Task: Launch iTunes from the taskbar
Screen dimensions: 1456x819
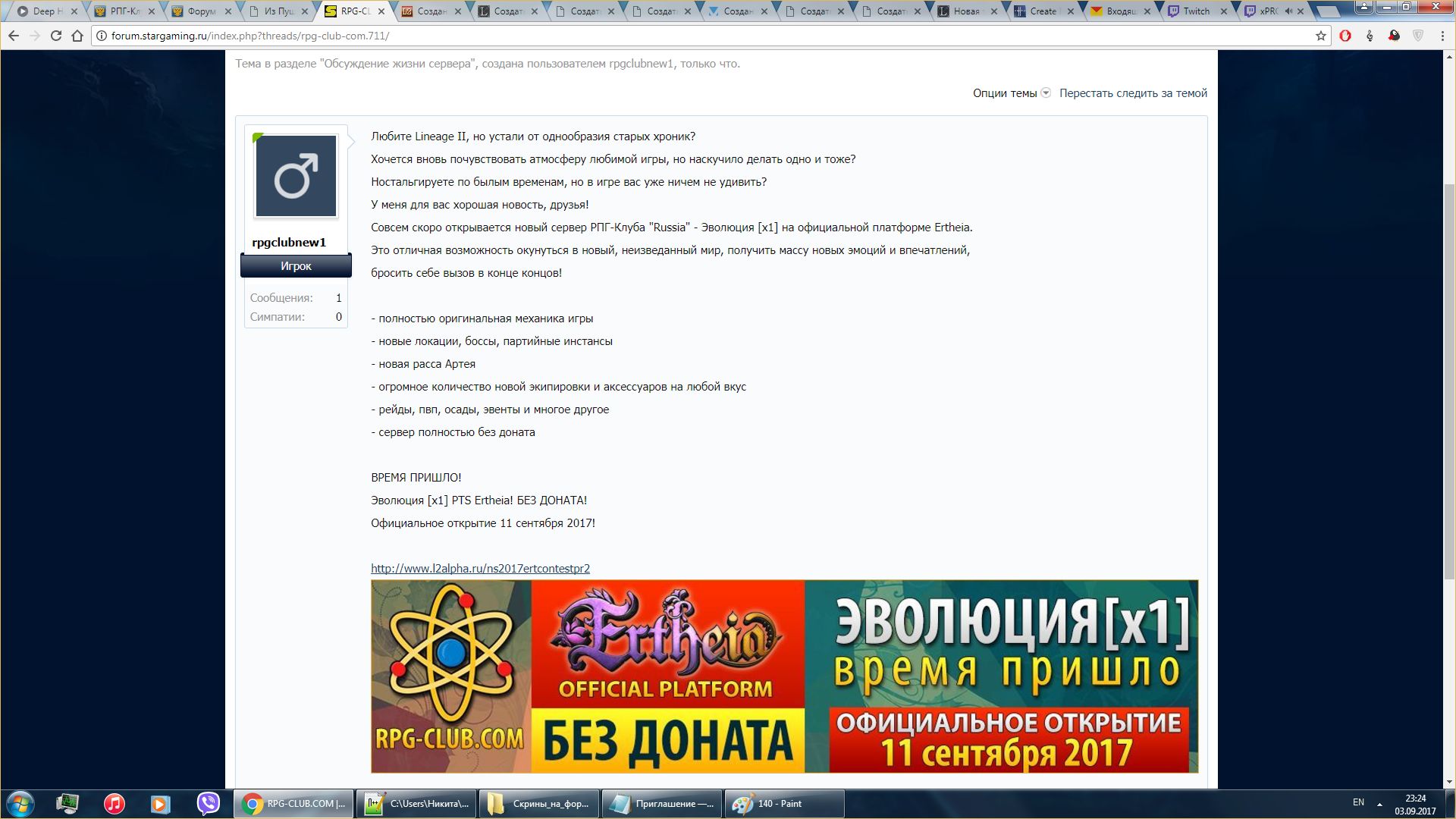Action: (x=115, y=804)
